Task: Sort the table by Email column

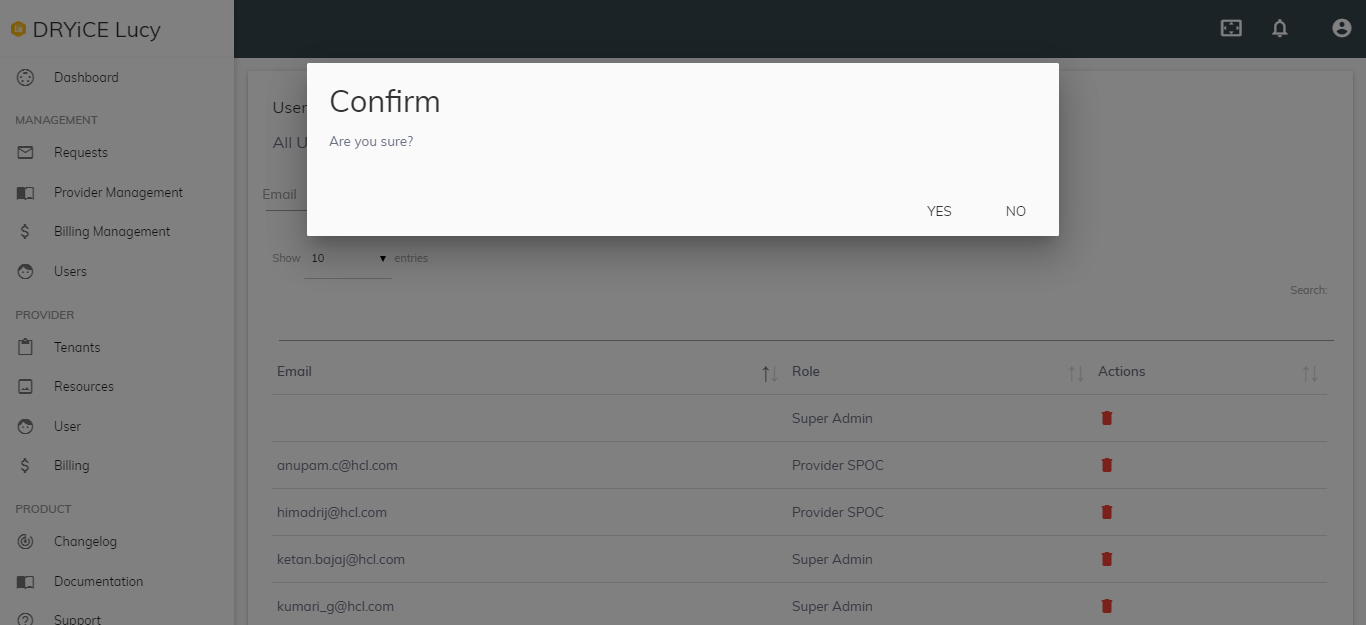Action: pyautogui.click(x=769, y=373)
